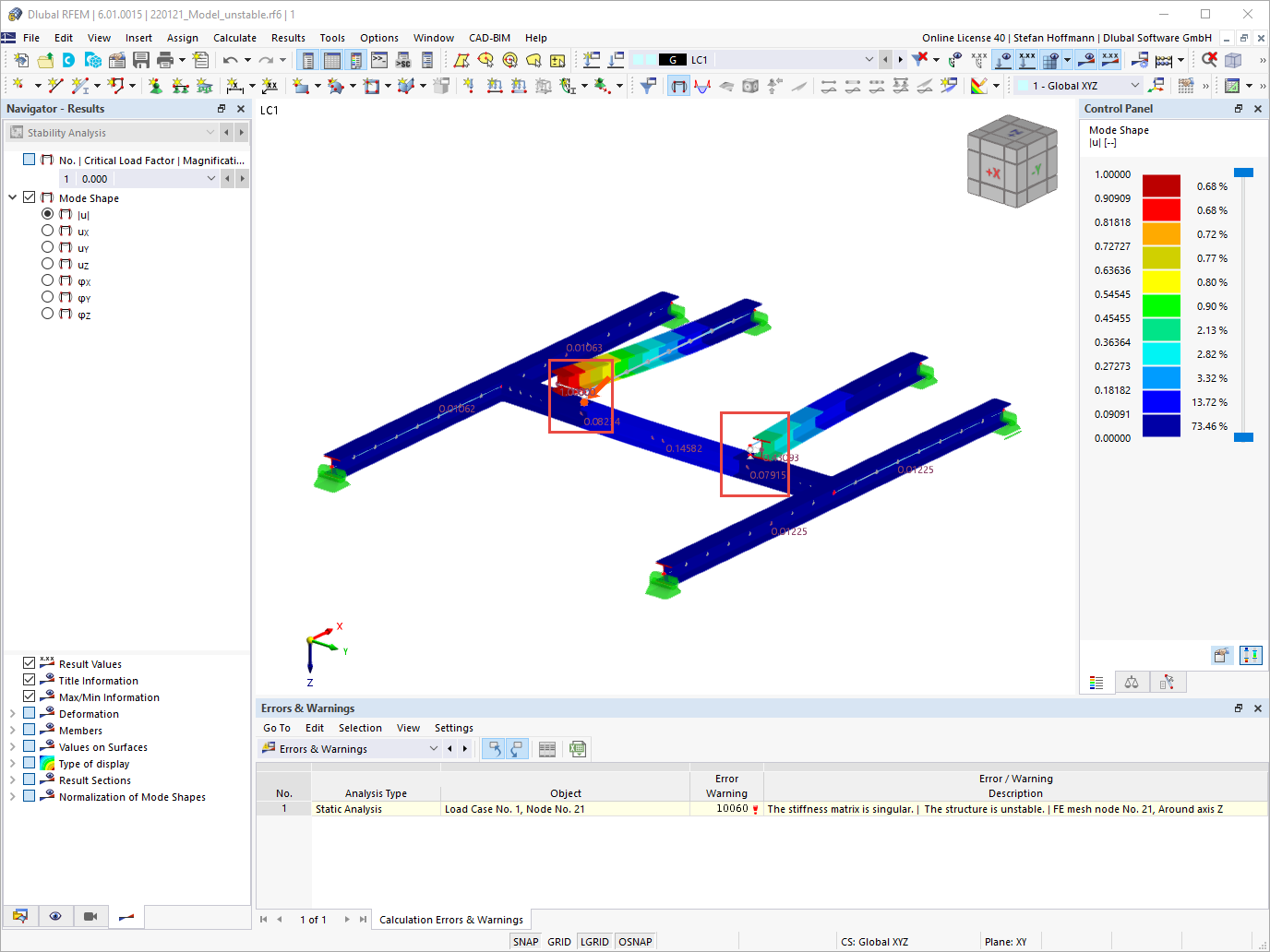The image size is (1270, 952).
Task: Open balance-scale factors tab in Control Panel
Action: pyautogui.click(x=1132, y=683)
